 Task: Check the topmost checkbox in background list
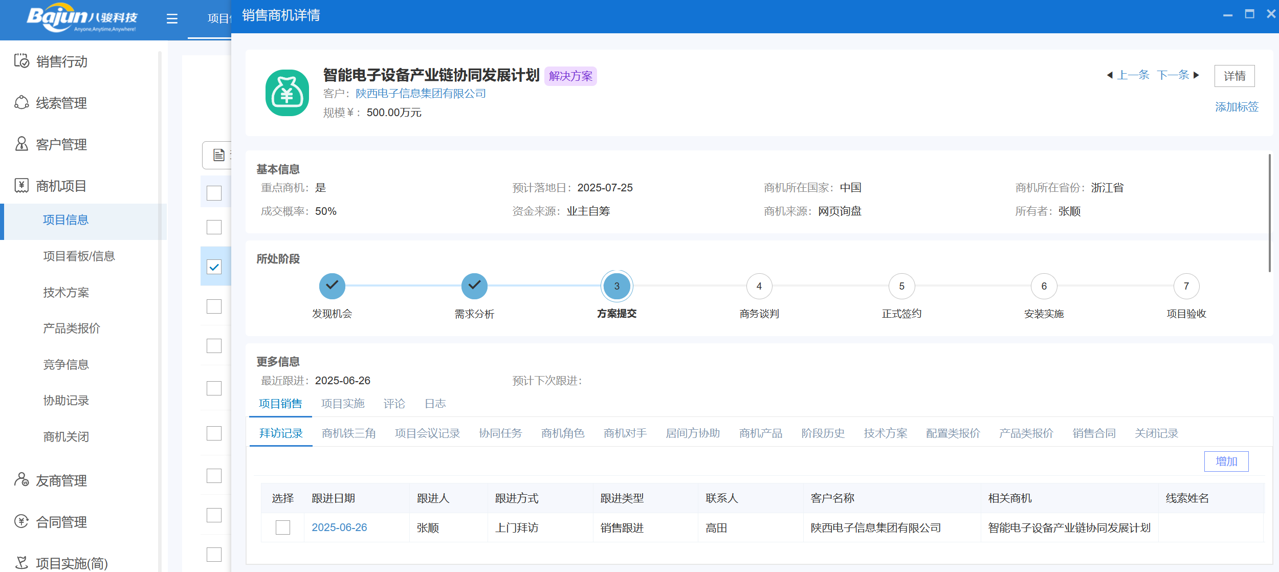click(214, 192)
